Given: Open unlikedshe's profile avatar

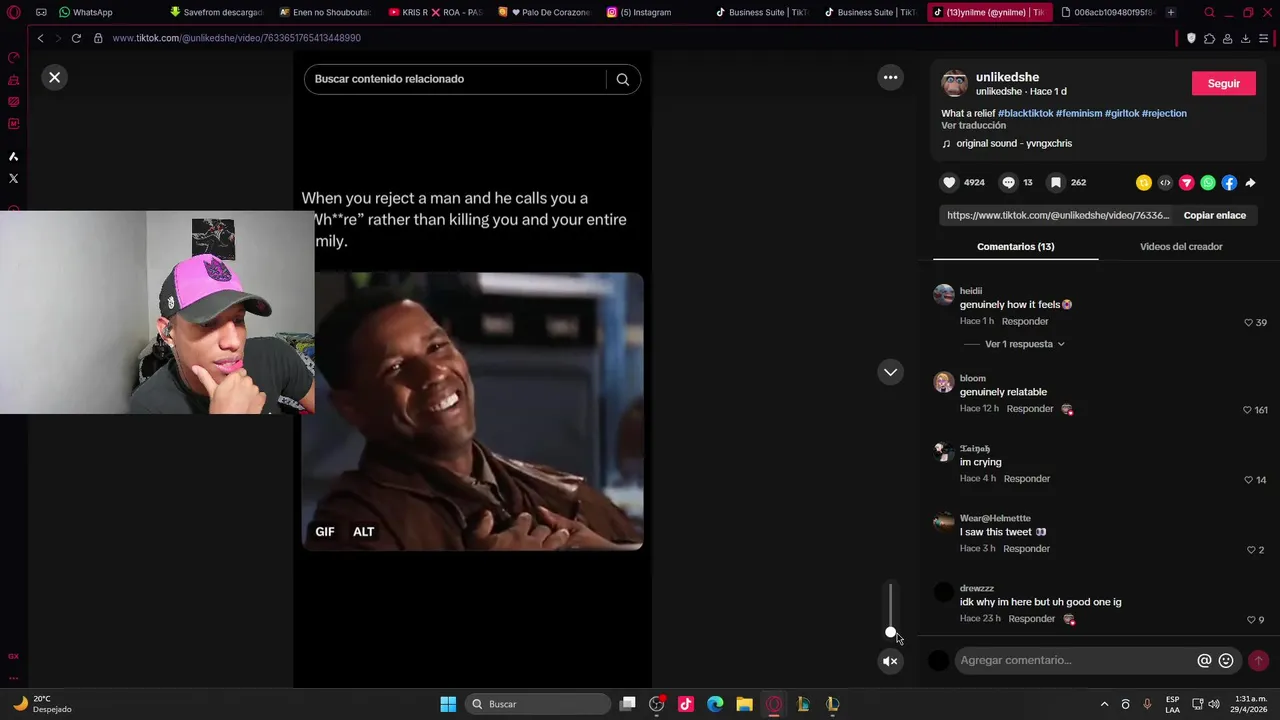Looking at the screenshot, I should [955, 84].
